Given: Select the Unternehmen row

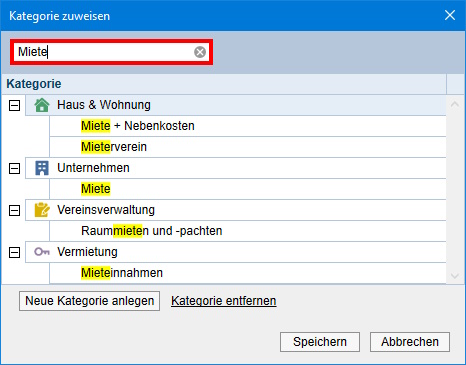Looking at the screenshot, I should pos(236,168).
